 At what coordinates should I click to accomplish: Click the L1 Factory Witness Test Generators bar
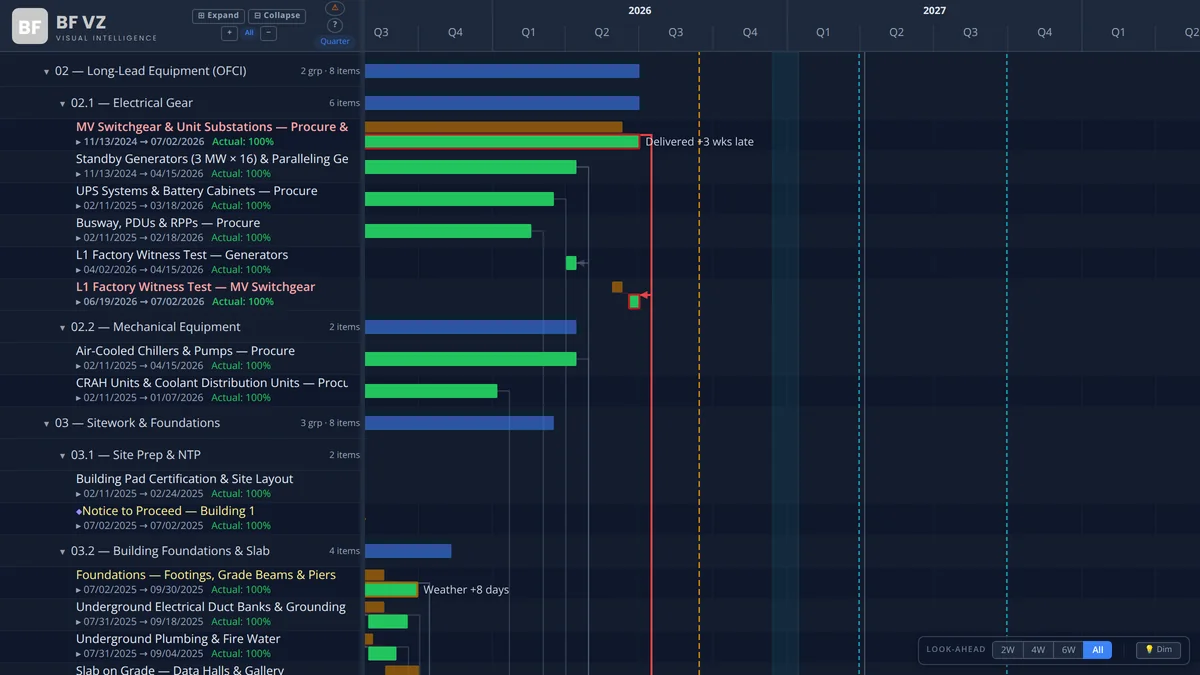click(x=571, y=263)
